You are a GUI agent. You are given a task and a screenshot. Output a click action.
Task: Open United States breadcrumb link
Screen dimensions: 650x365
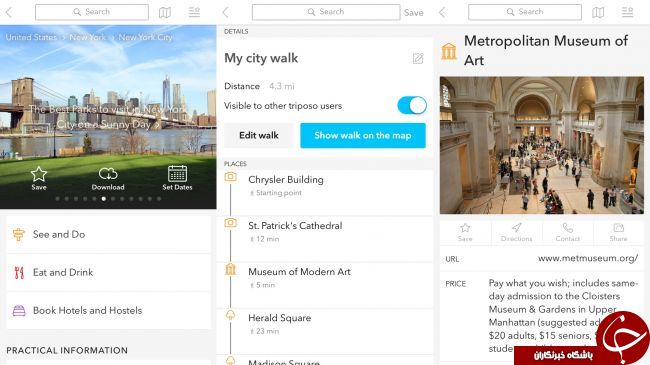(x=31, y=37)
